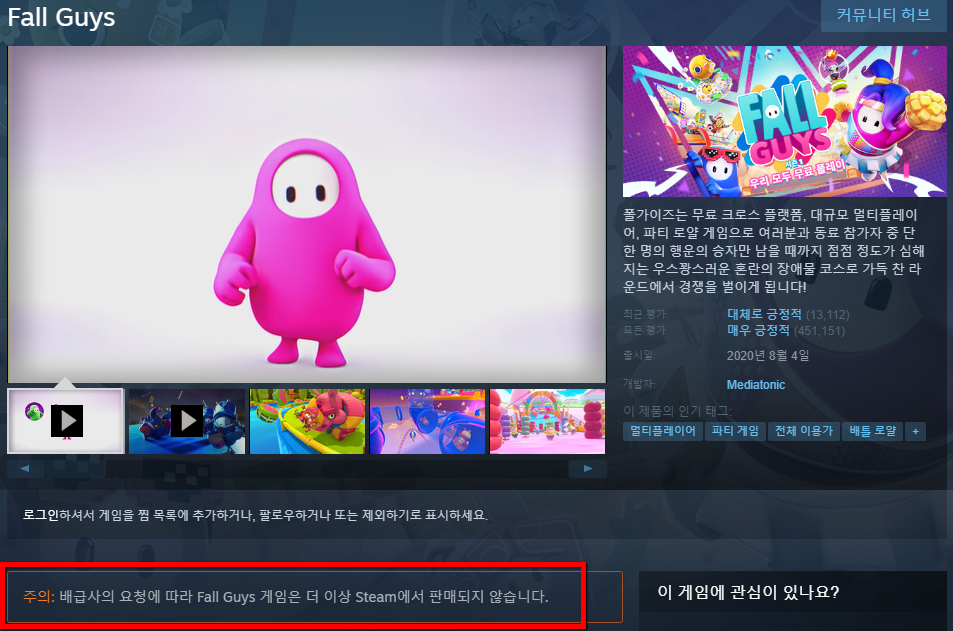Click release date 2020년 8월 4일 text
The height and width of the screenshot is (631, 953).
click(768, 356)
